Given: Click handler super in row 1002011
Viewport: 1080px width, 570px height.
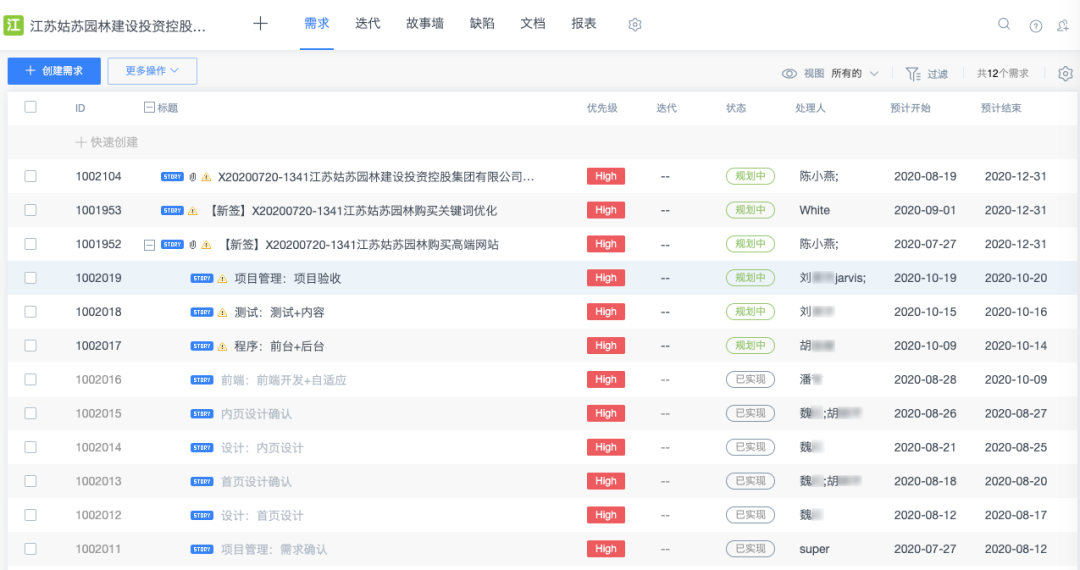Looking at the screenshot, I should pyautogui.click(x=814, y=549).
